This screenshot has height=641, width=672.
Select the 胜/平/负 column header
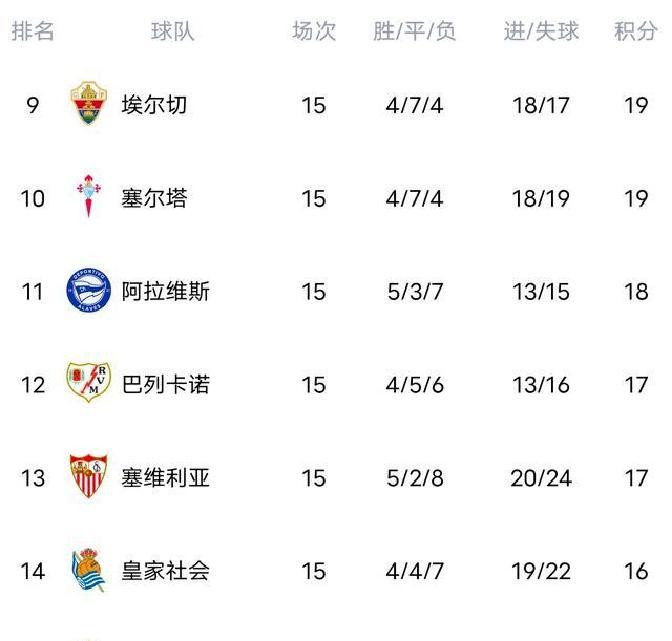click(x=414, y=32)
